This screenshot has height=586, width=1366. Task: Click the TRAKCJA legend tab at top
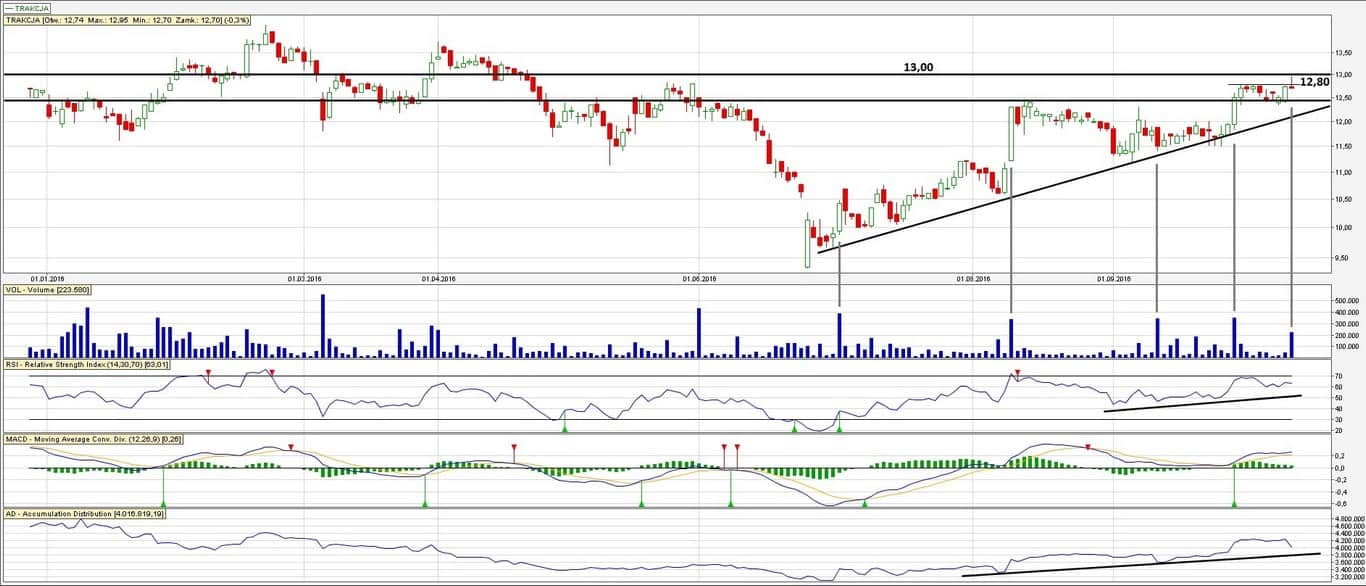coord(27,8)
